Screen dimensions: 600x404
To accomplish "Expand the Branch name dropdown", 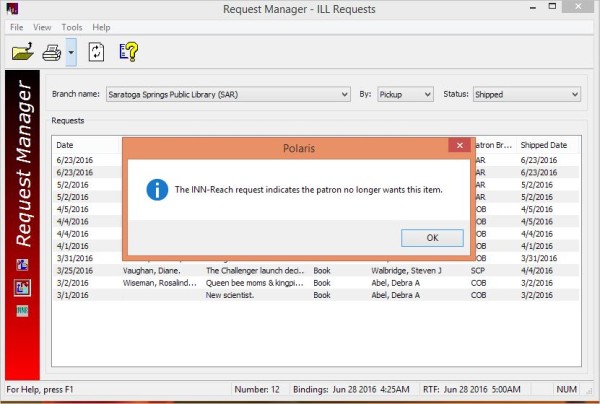I will pos(343,94).
